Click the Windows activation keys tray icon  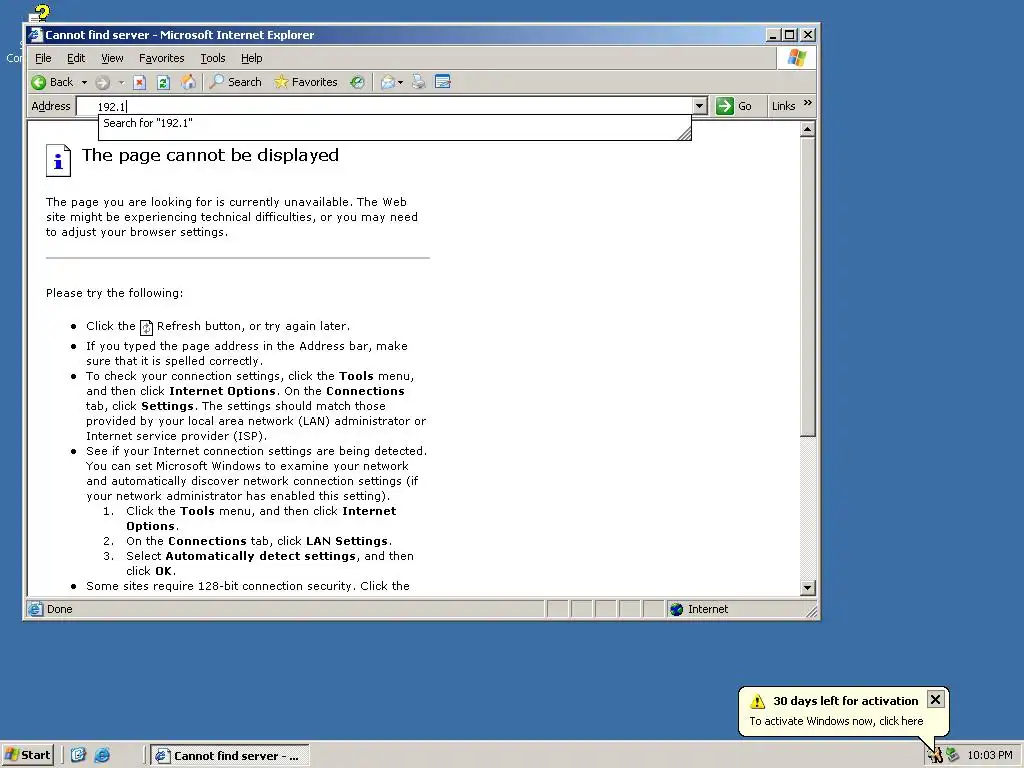(x=935, y=756)
